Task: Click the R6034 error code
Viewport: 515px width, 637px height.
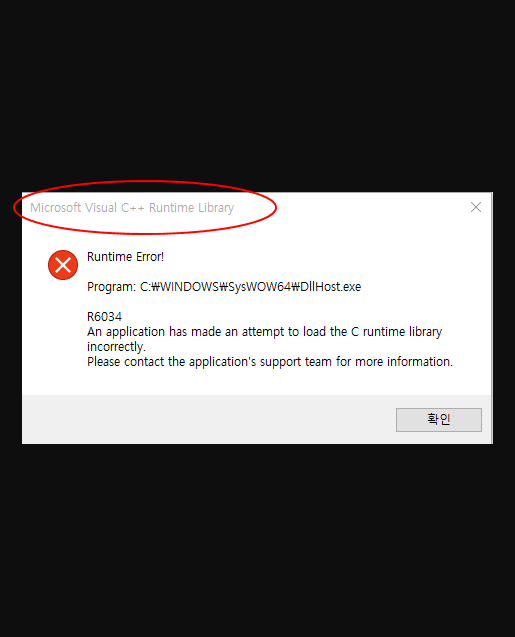Action: coord(104,316)
